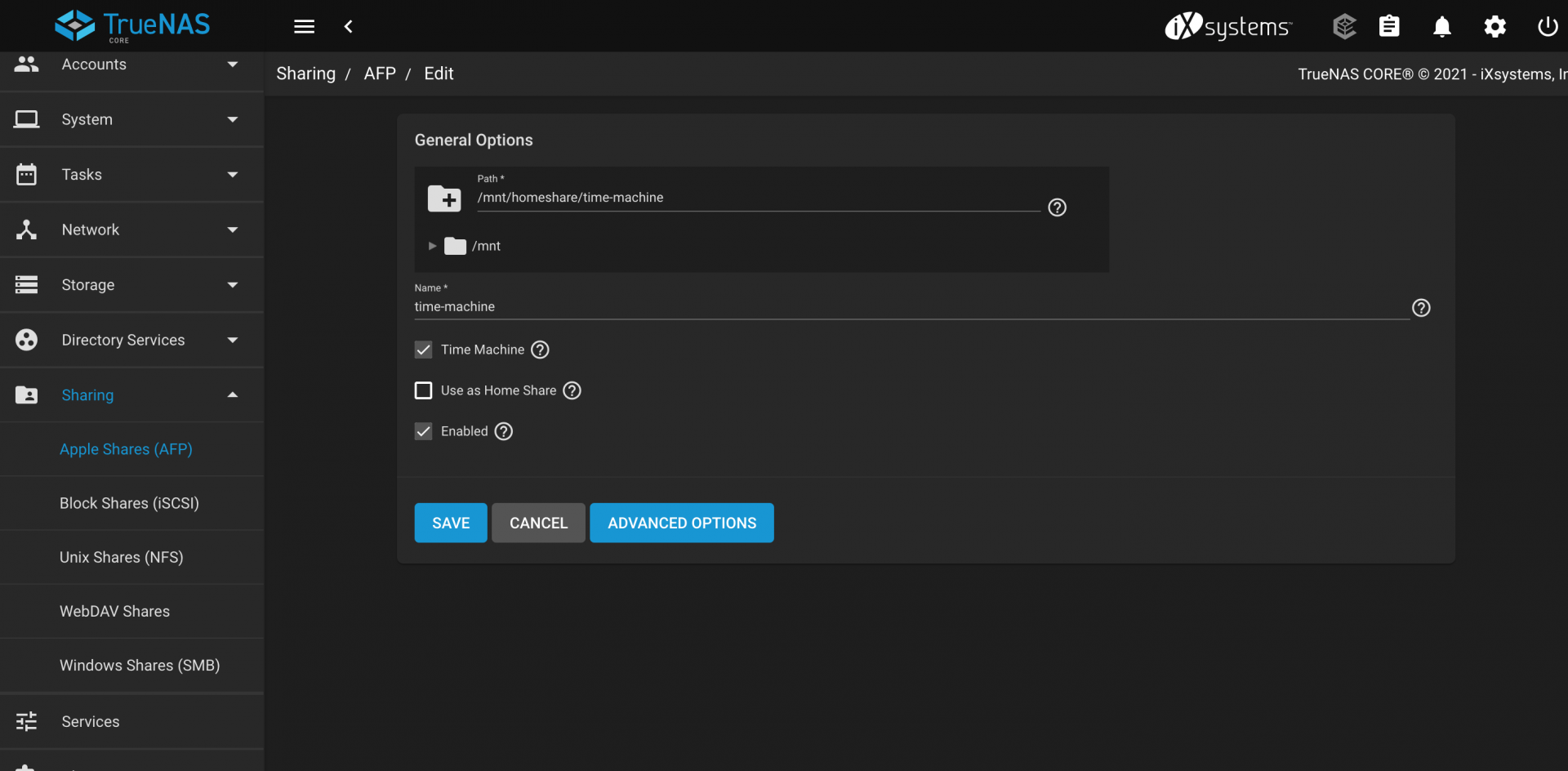Go to Unix Shares (NFS)

click(121, 557)
